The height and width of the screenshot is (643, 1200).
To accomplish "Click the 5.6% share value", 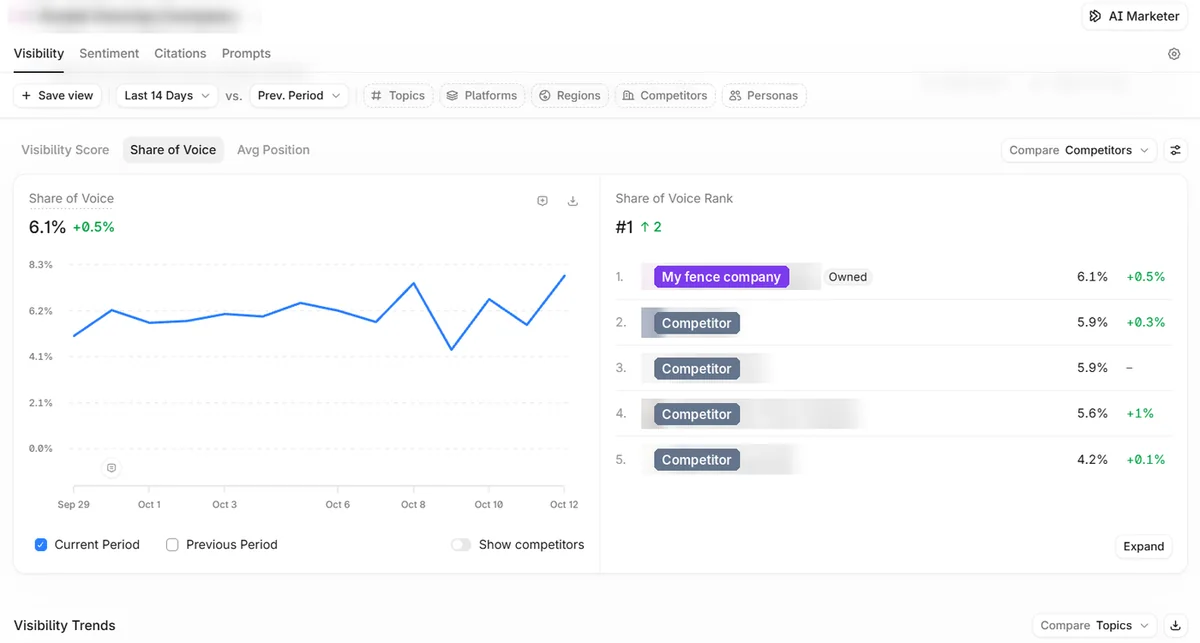I will [x=1092, y=414].
